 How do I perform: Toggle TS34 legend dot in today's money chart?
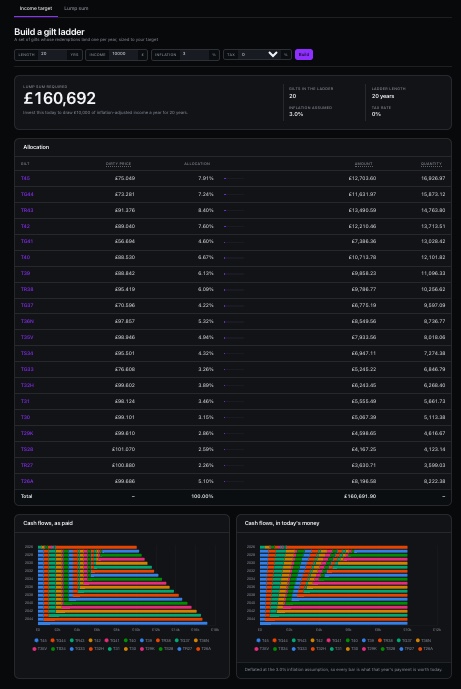tap(275, 649)
